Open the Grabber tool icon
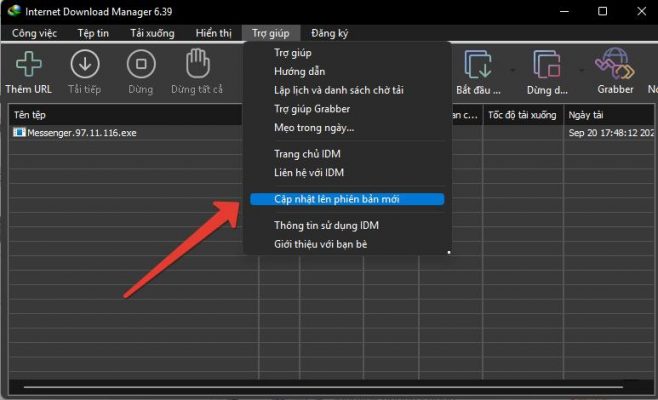Image resolution: width=658 pixels, height=400 pixels. coord(614,66)
